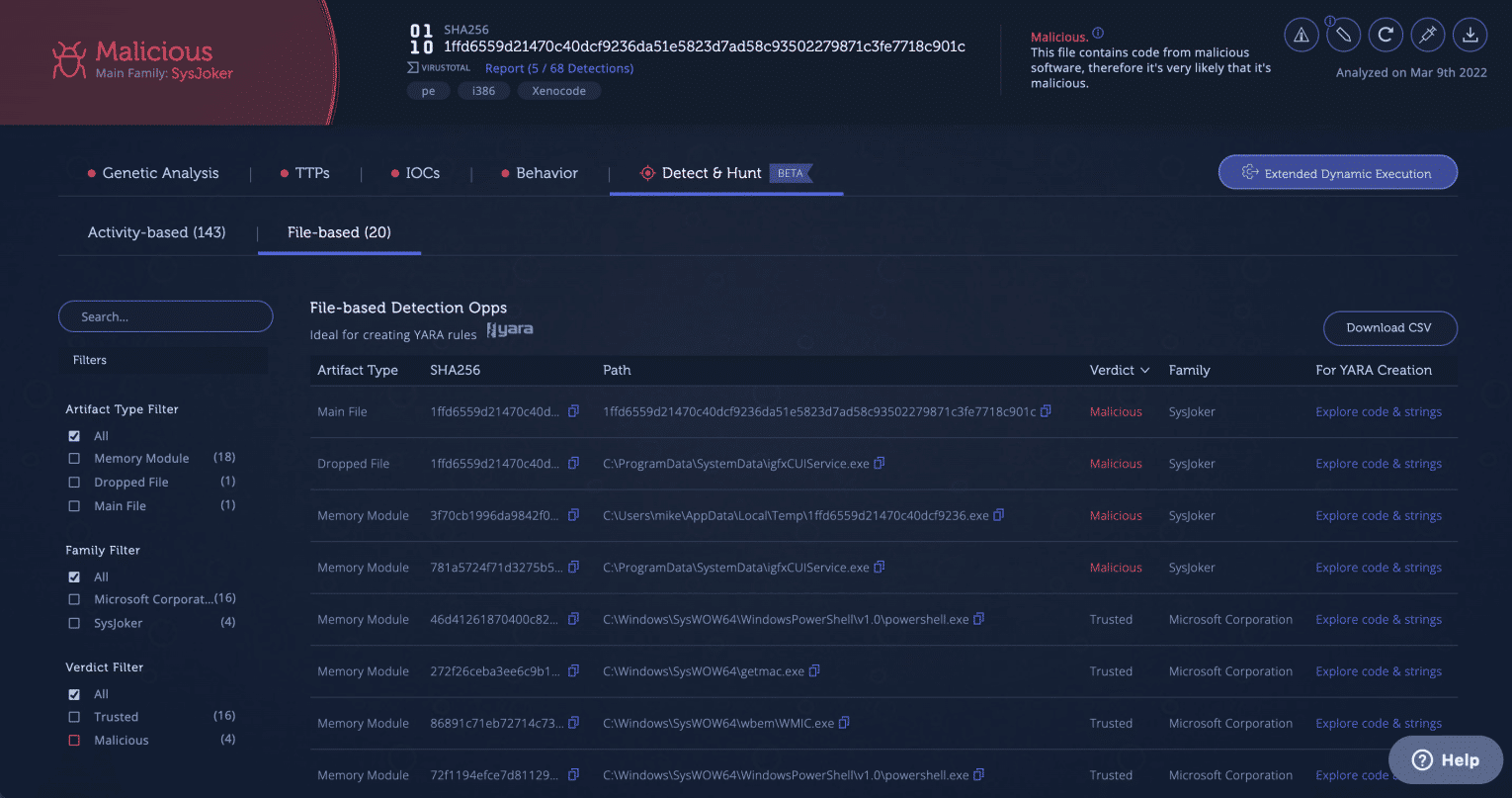Image resolution: width=1512 pixels, height=798 pixels.
Task: Click the warning triangle report icon
Action: 1301,35
